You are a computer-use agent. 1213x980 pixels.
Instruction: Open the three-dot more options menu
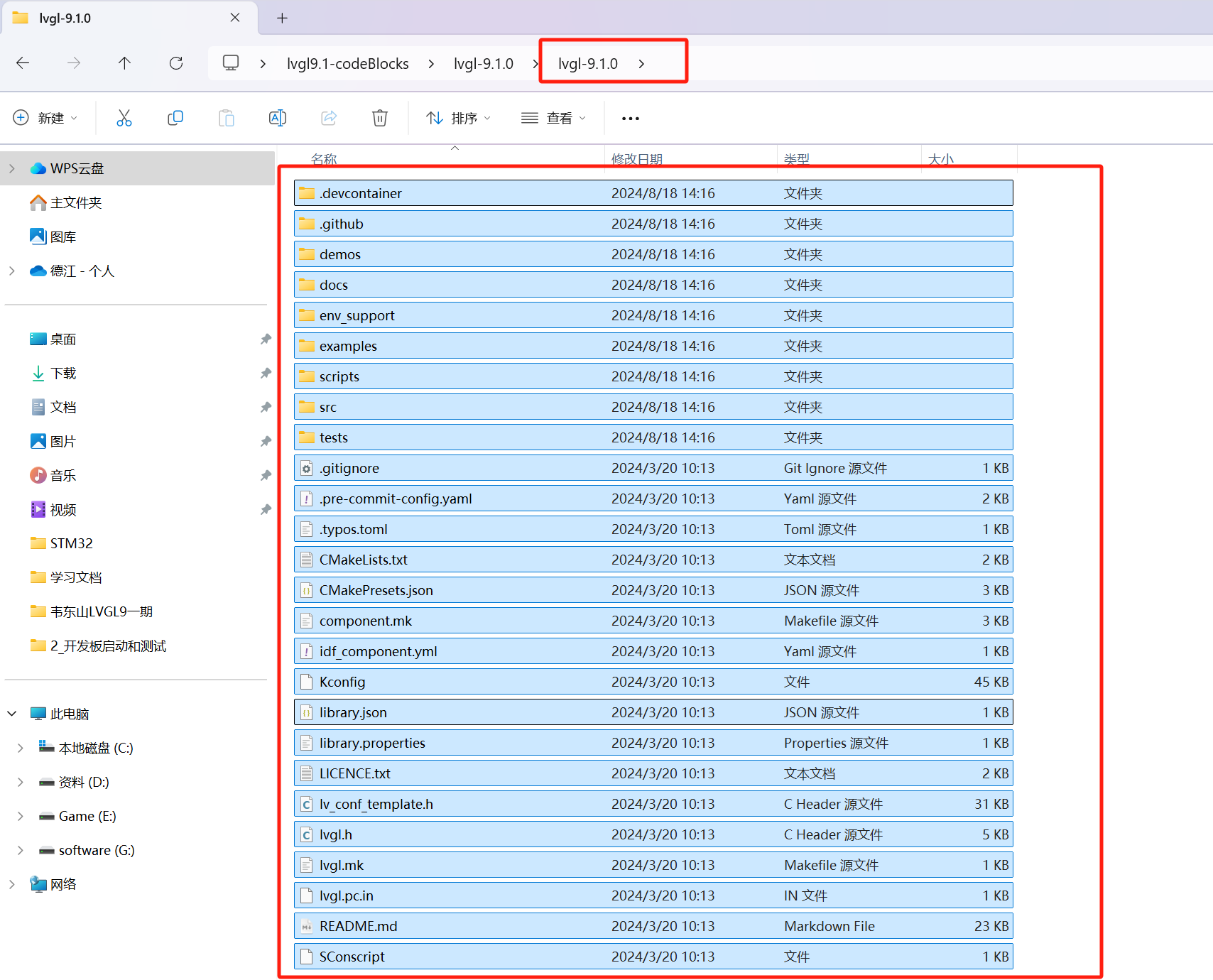point(630,119)
